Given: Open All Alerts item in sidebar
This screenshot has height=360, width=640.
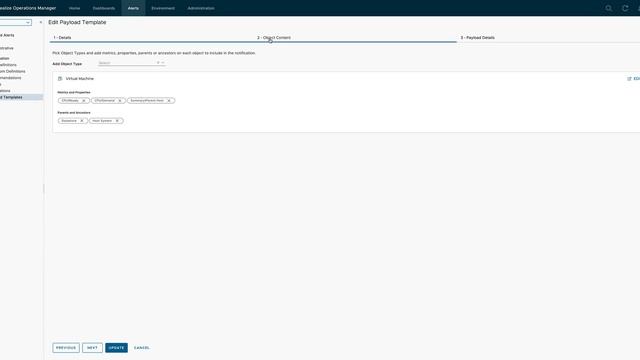Looking at the screenshot, I should [x=7, y=36].
